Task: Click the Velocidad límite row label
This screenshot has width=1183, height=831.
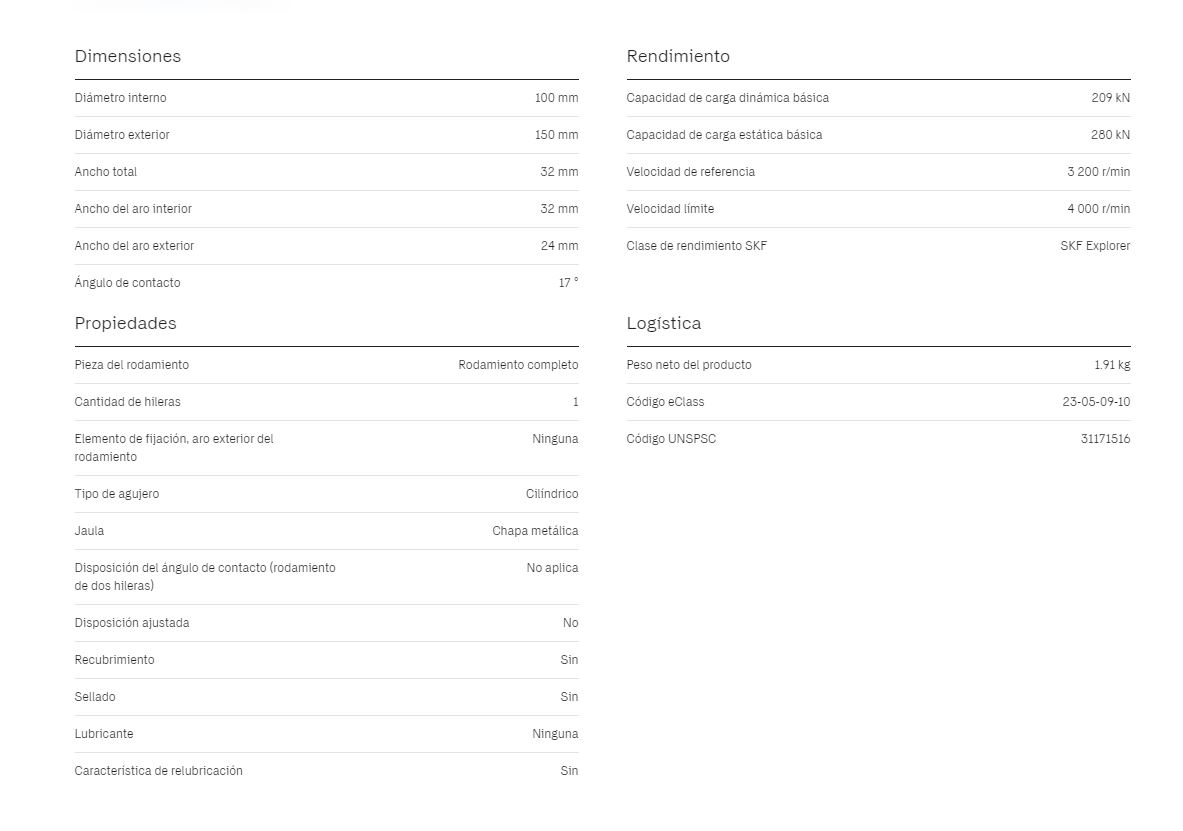Action: 669,209
